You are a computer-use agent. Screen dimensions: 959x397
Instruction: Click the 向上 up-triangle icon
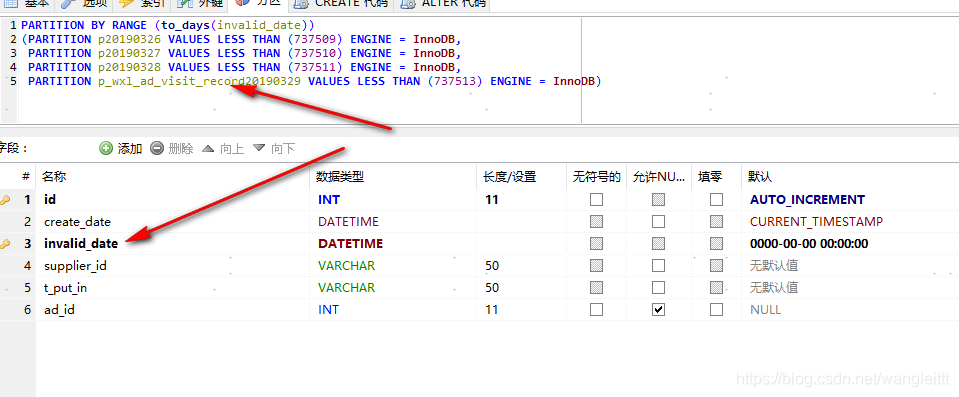209,148
